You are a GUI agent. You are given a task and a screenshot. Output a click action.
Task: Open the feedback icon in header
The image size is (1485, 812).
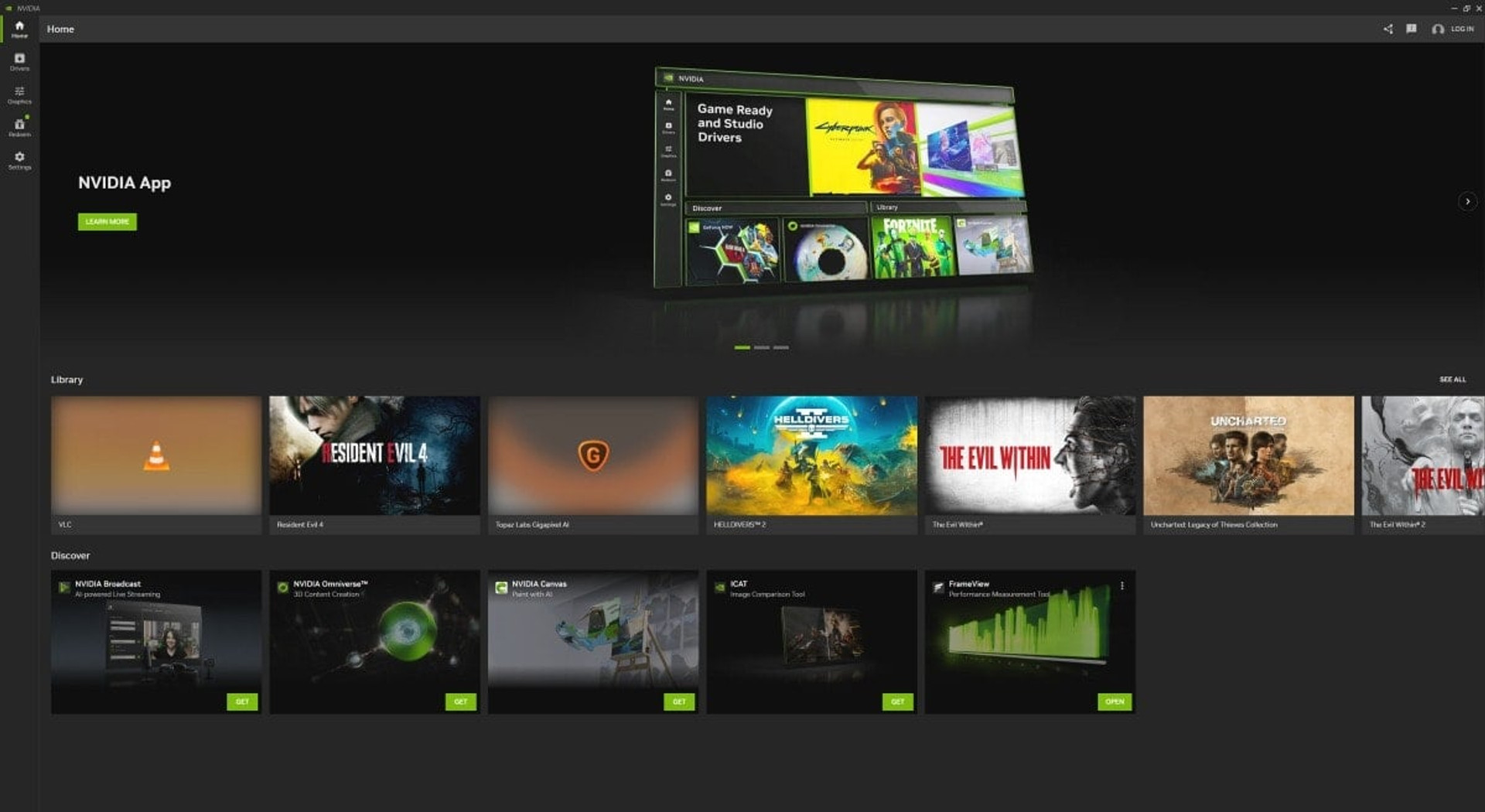[x=1412, y=29]
